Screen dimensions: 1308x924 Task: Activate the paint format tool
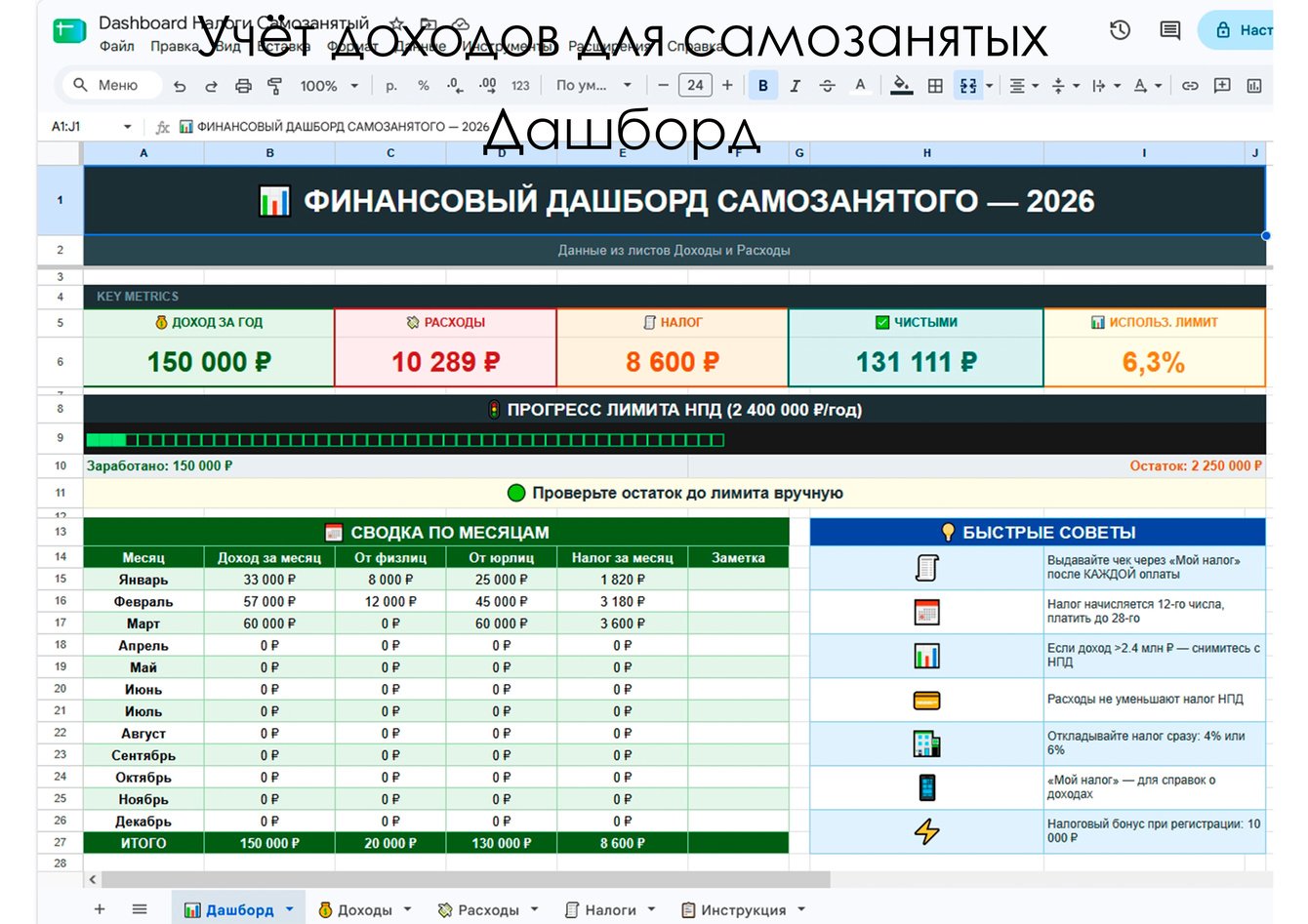pyautogui.click(x=274, y=86)
